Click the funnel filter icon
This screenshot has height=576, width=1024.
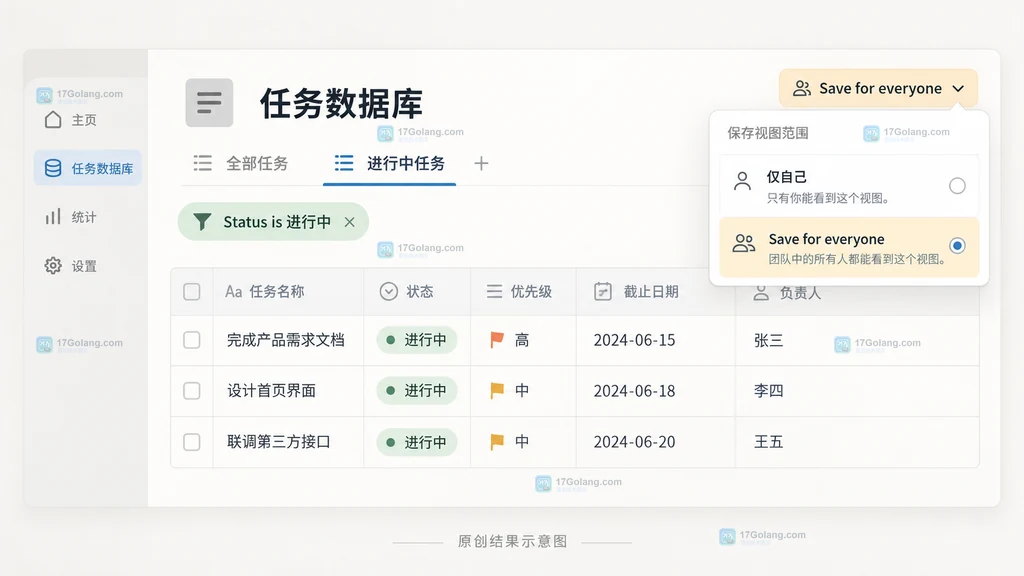pyautogui.click(x=202, y=222)
